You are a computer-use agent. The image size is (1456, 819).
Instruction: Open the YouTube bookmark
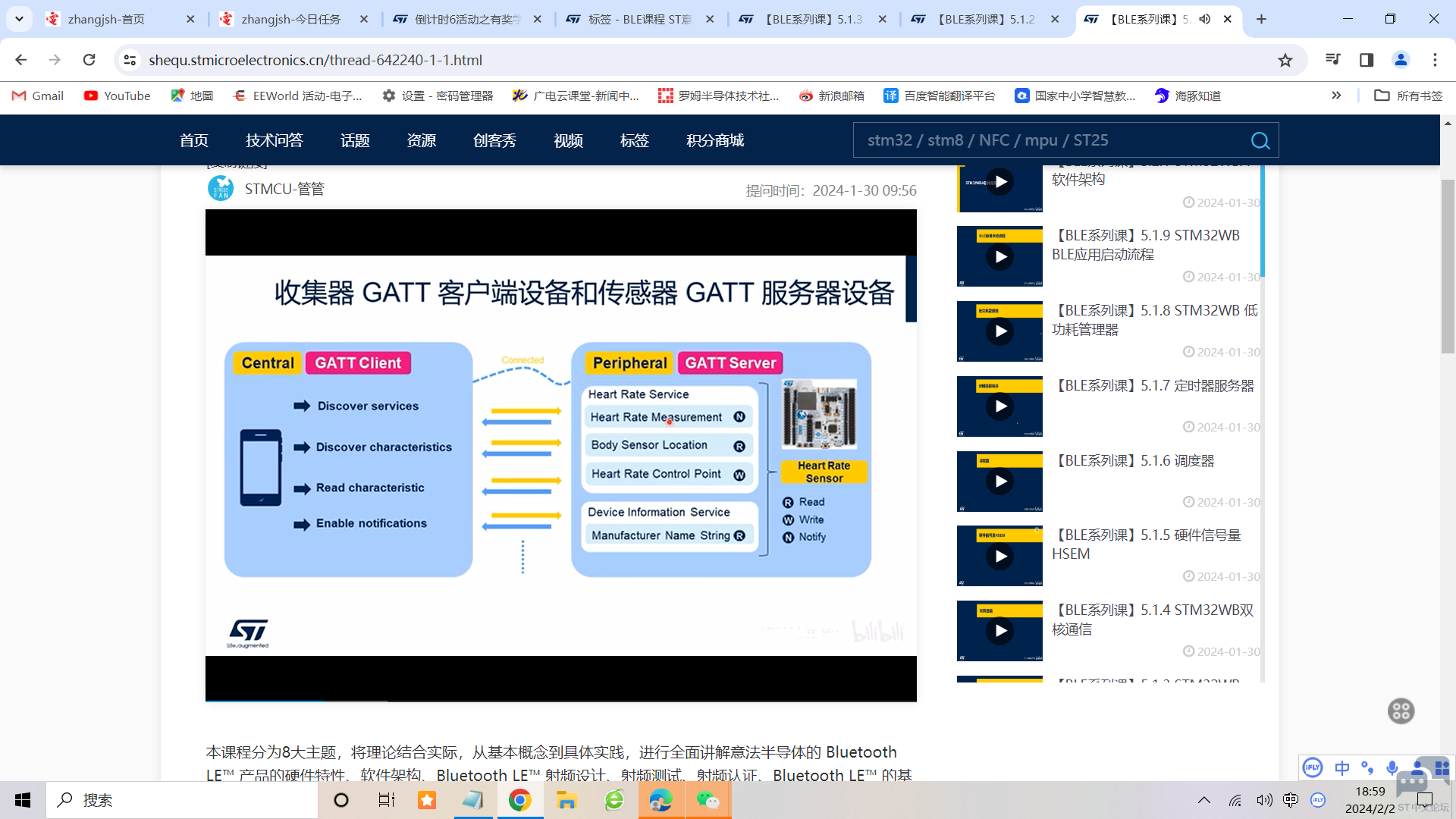click(x=117, y=96)
